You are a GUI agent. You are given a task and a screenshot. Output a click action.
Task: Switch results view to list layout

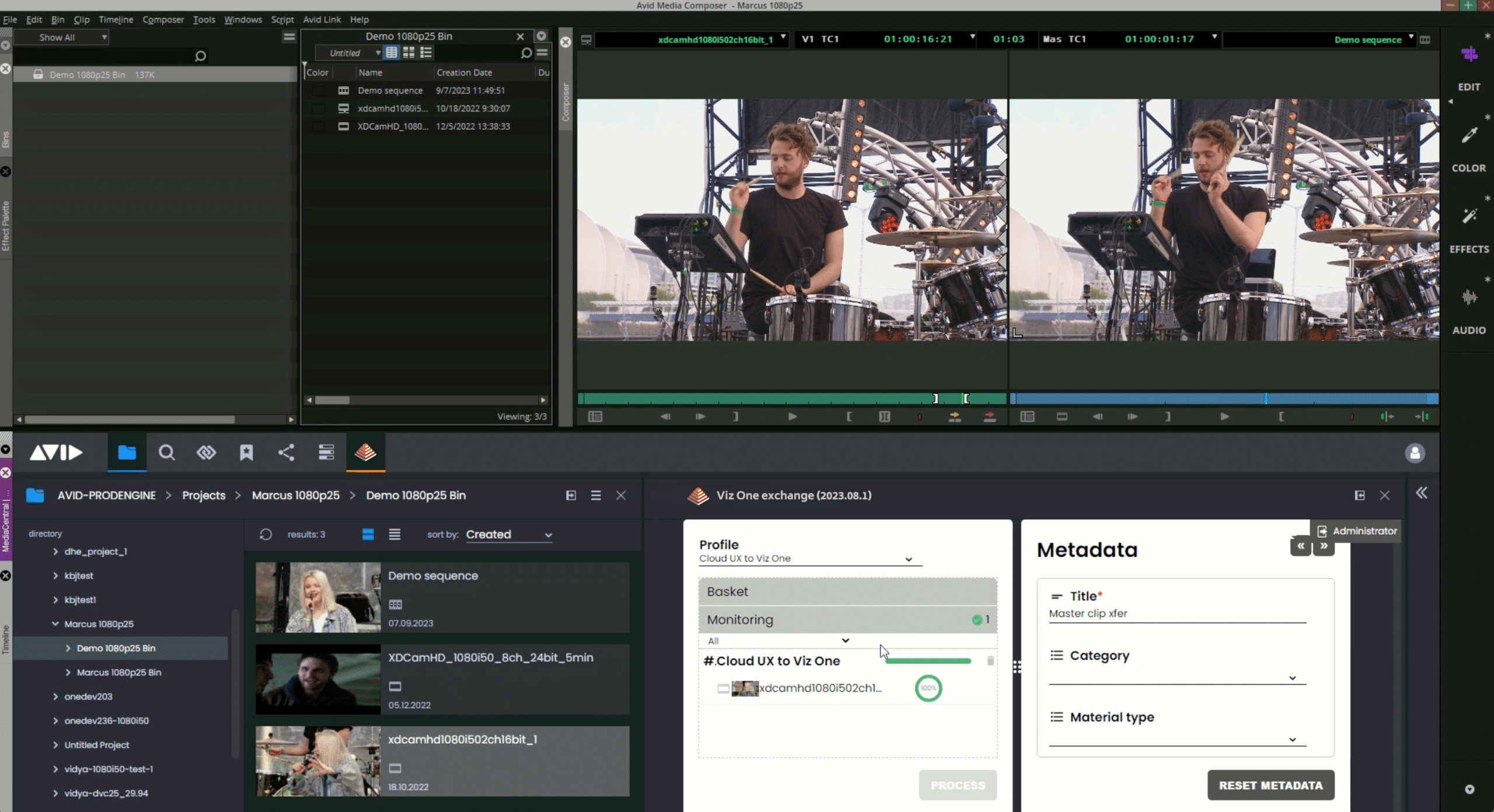394,534
